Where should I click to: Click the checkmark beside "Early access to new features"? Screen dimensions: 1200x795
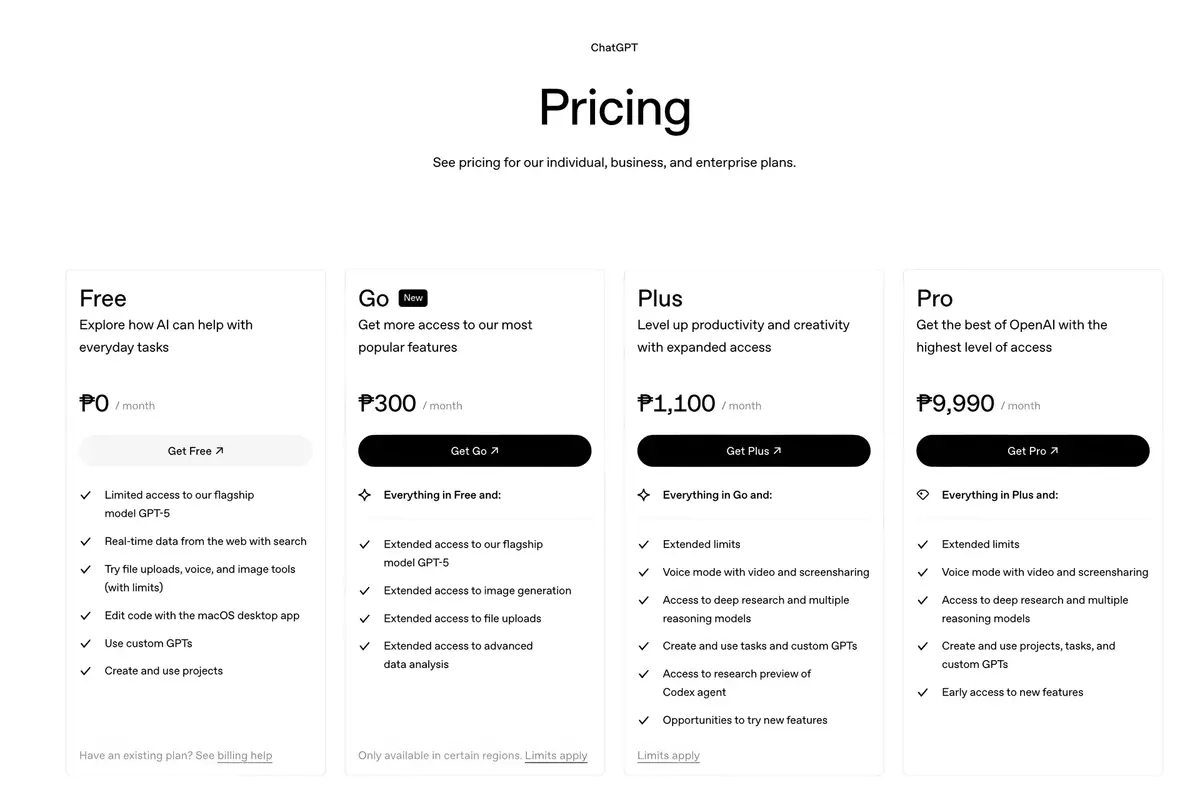[922, 691]
